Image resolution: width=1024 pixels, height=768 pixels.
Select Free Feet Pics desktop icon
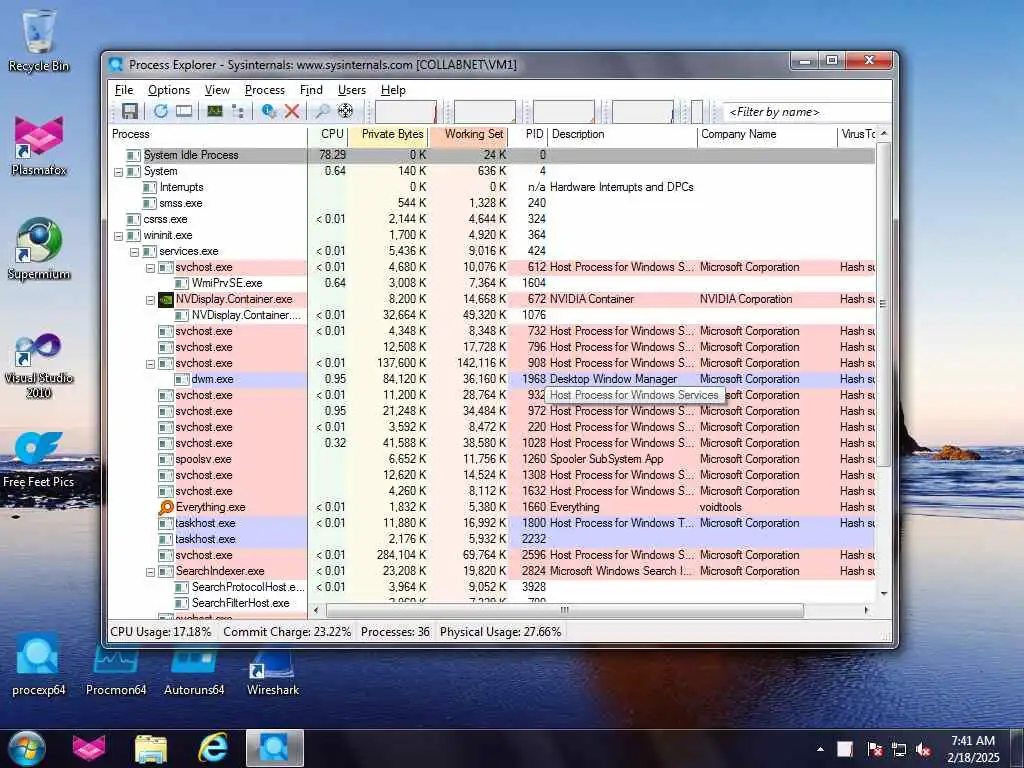click(39, 460)
